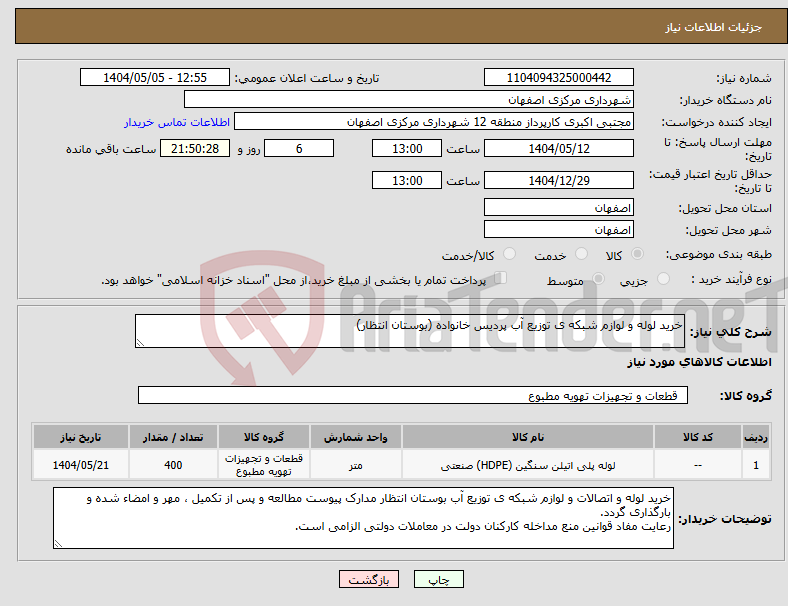Image resolution: width=788 pixels, height=606 pixels.
Task: Click the item name لوله پلی اتیلن سنگین (HDPE) صنعتی
Action: point(528,465)
